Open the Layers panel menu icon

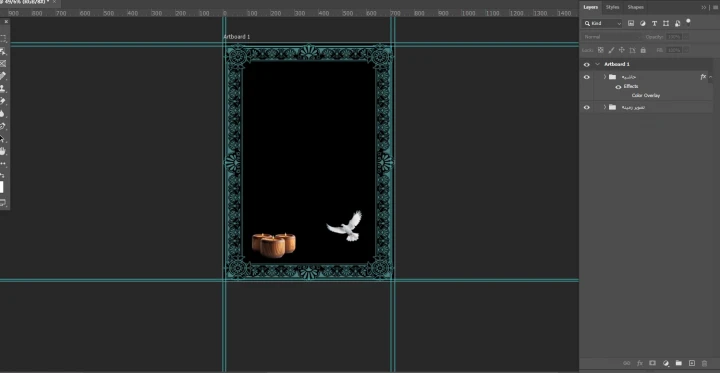tap(715, 7)
